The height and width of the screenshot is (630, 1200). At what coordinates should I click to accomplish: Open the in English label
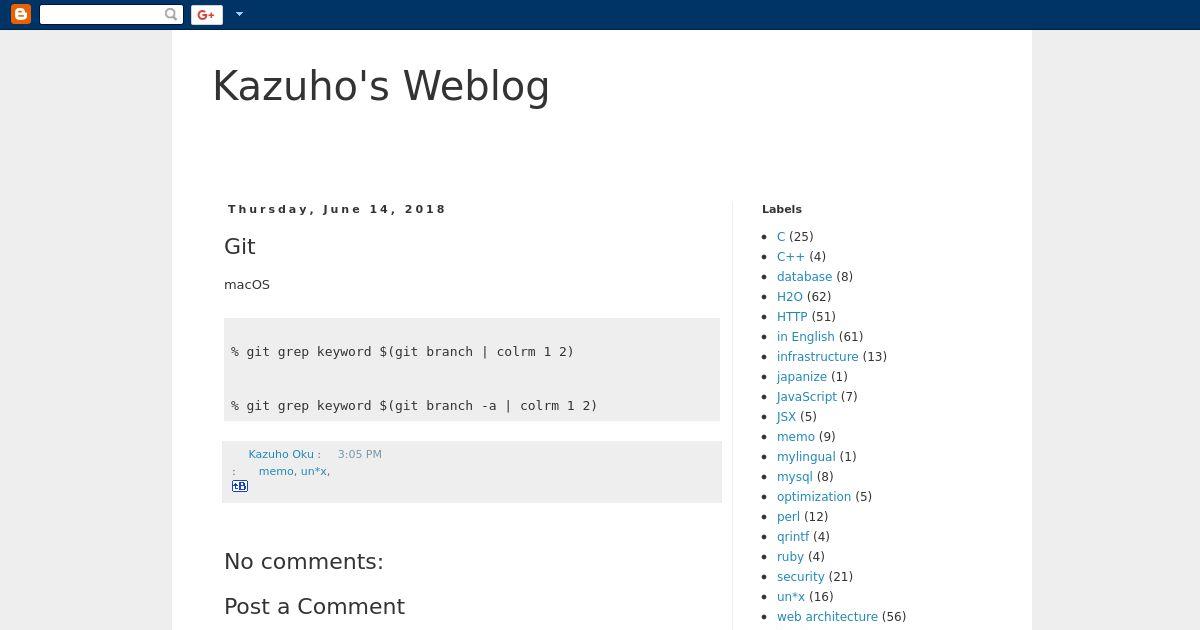(806, 337)
